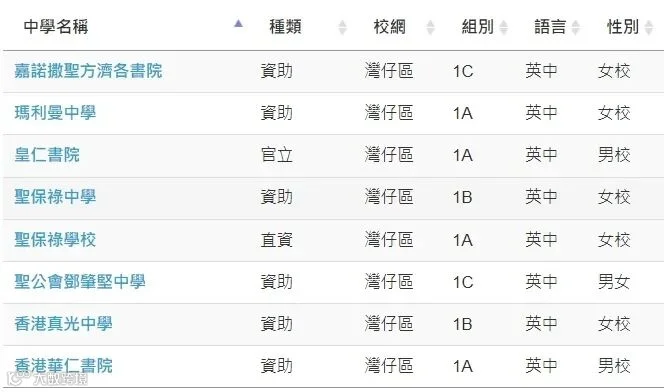Sort by 中學名稱 ascending arrow icon

(238, 23)
